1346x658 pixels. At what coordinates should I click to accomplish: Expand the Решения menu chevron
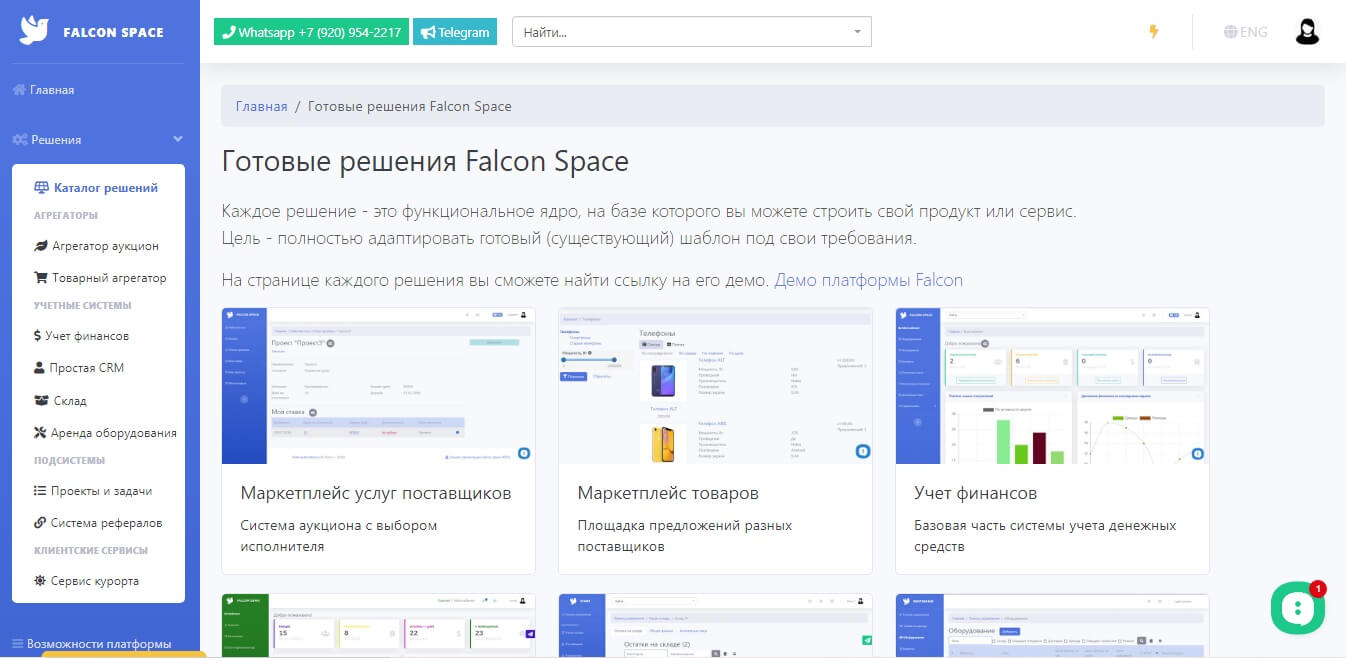click(178, 139)
